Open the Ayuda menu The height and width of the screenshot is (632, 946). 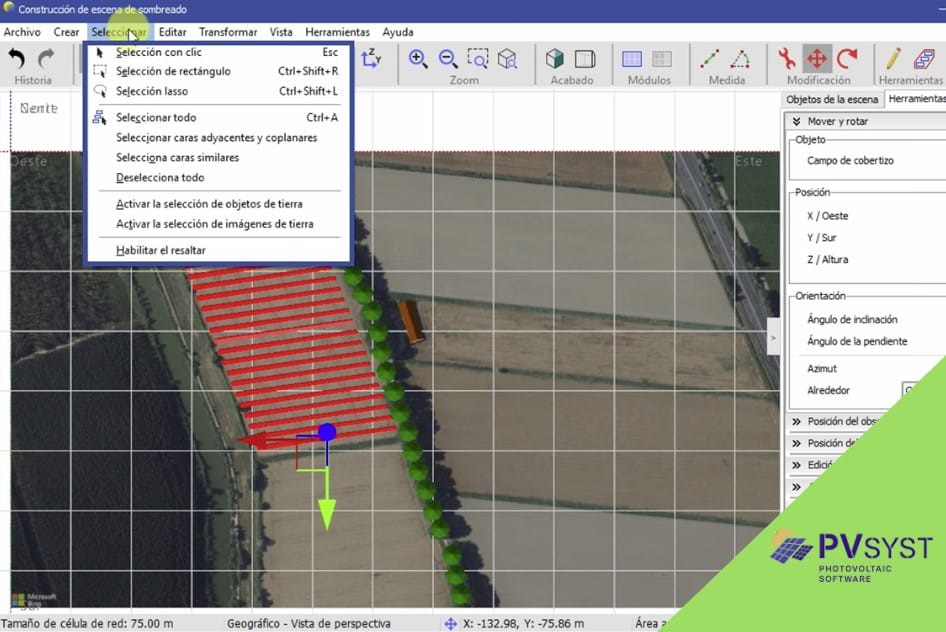(x=398, y=32)
